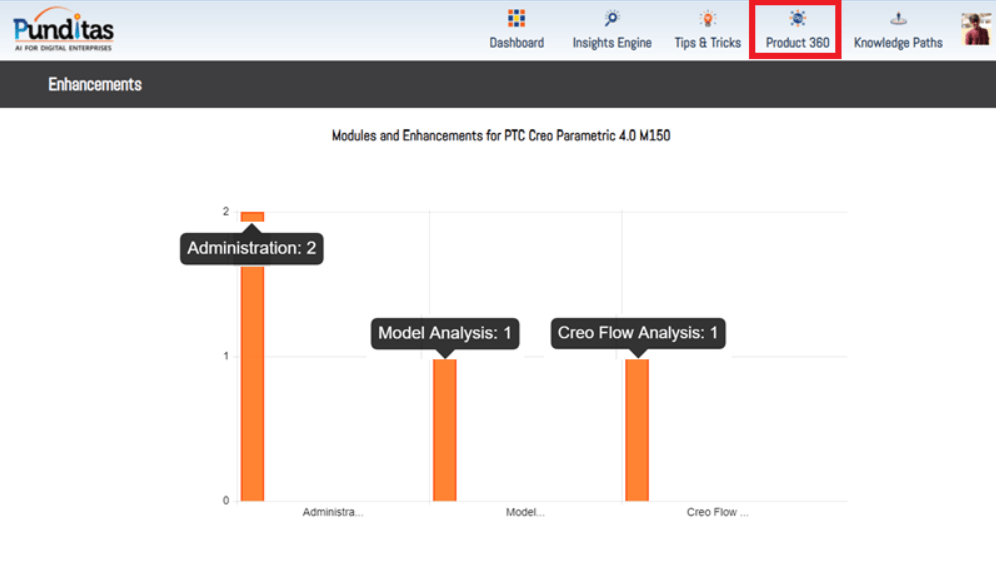Click the Enhancements page heading
This screenshot has height=561, width=996.
point(95,85)
